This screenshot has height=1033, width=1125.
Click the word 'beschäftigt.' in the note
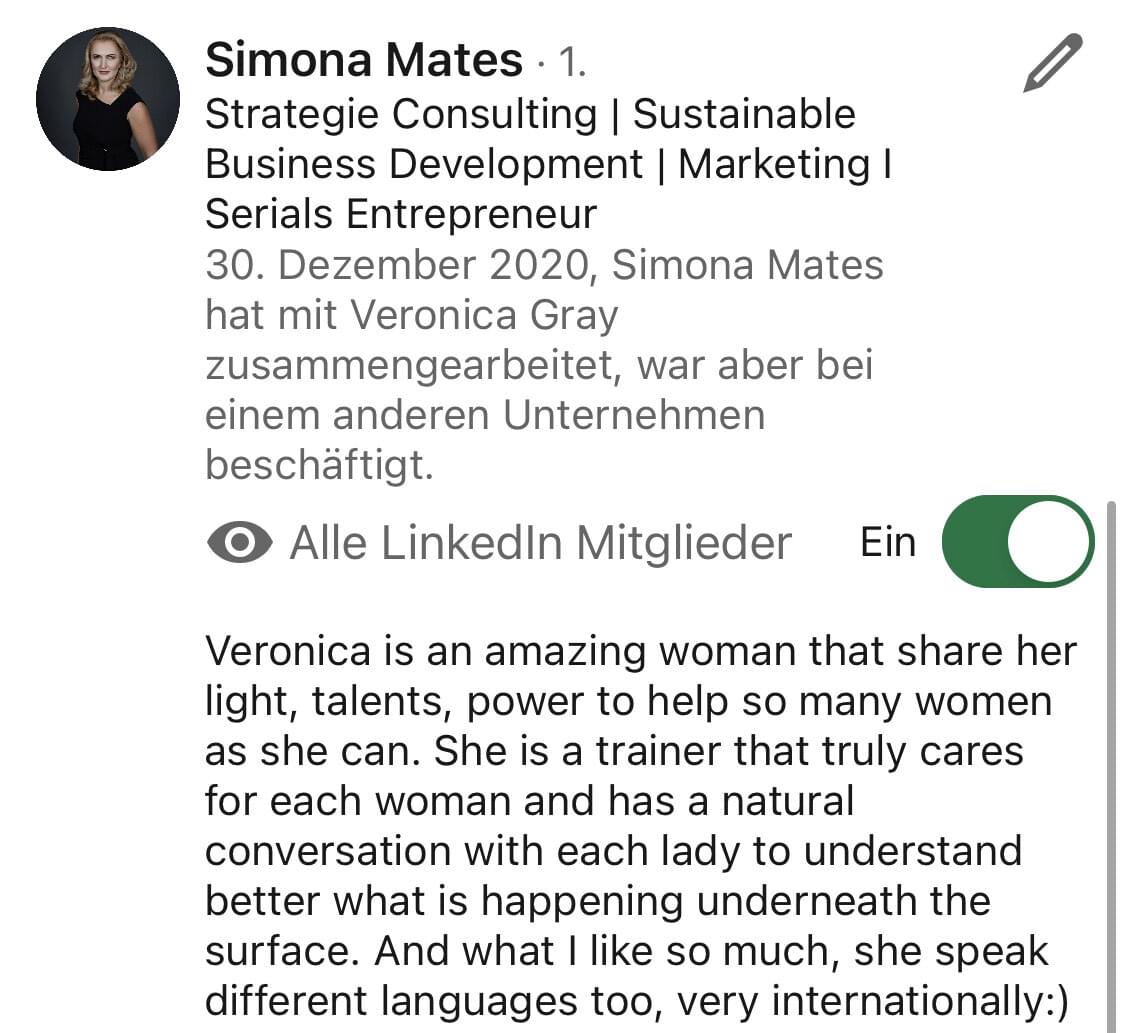tap(319, 465)
